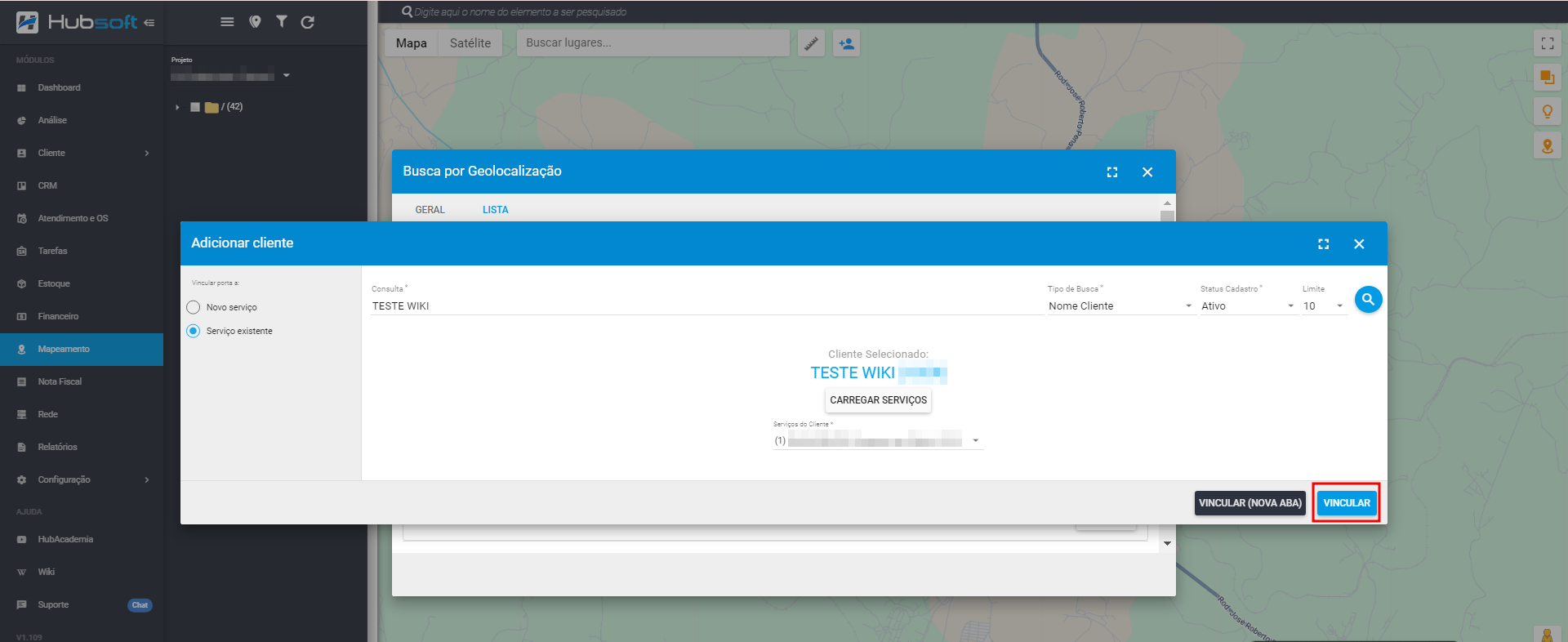
Task: Open Suporte chat entry
Action: point(82,604)
